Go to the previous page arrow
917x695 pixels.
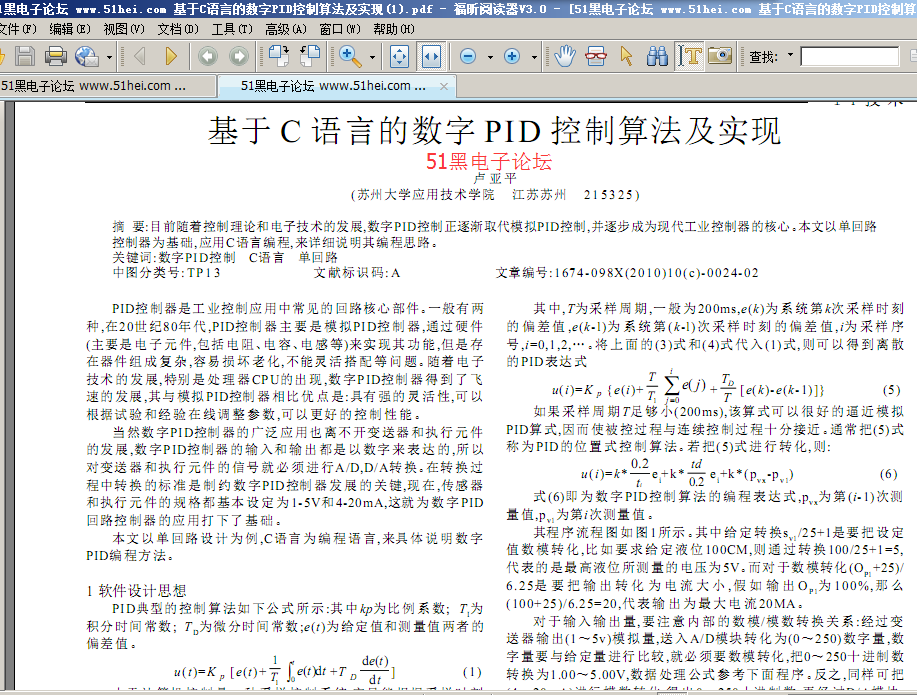tap(139, 56)
